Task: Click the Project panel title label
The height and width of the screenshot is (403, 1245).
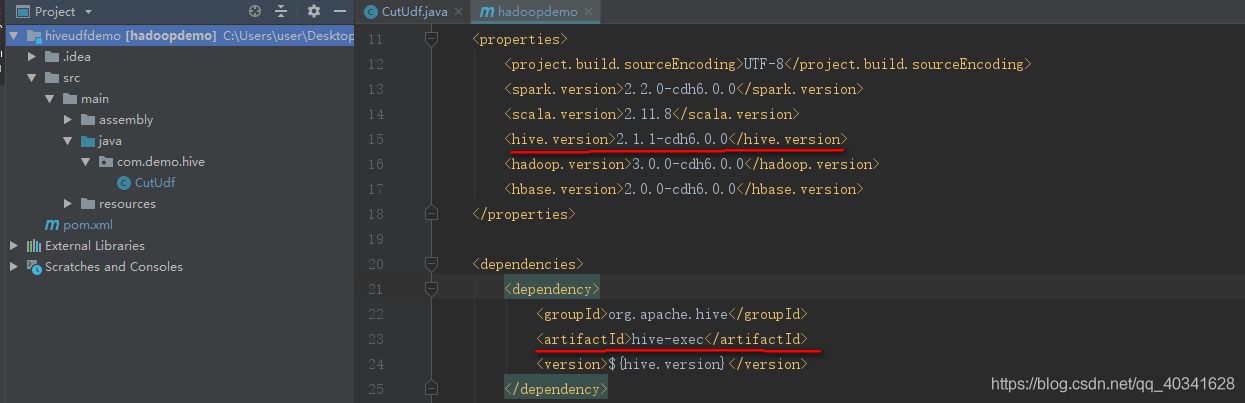Action: click(55, 12)
